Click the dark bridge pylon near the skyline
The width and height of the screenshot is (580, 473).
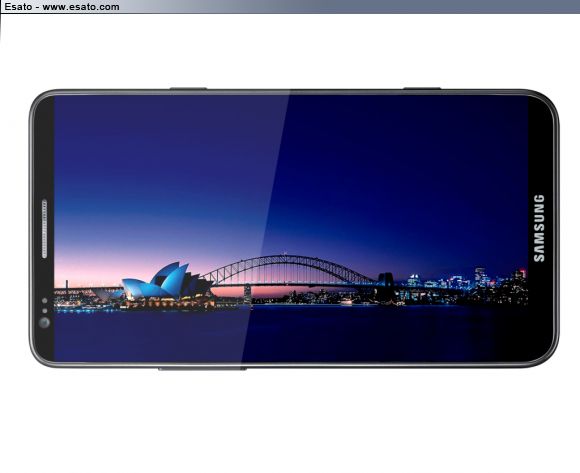pyautogui.click(x=386, y=287)
